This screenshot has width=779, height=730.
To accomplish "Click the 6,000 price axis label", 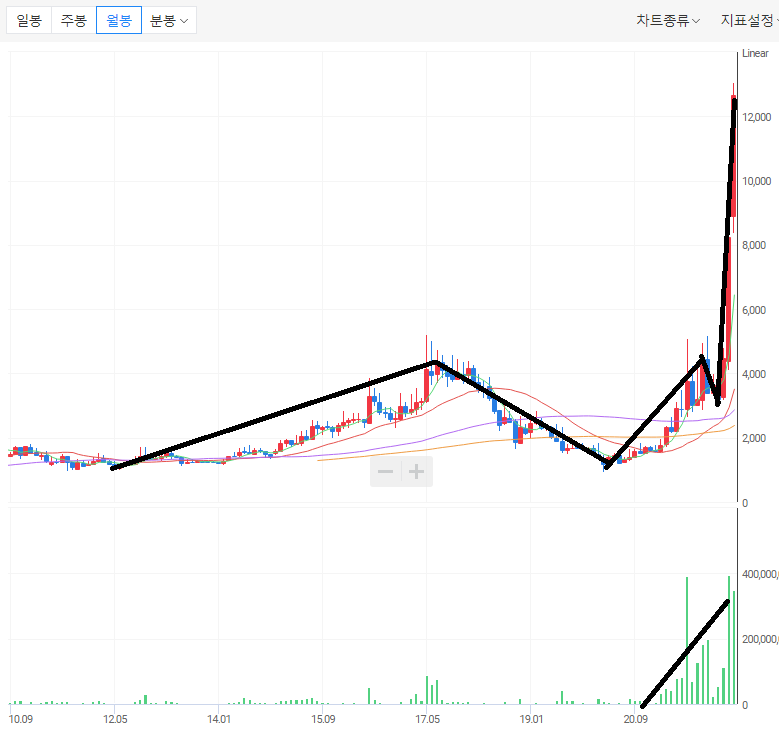I will 754,310.
